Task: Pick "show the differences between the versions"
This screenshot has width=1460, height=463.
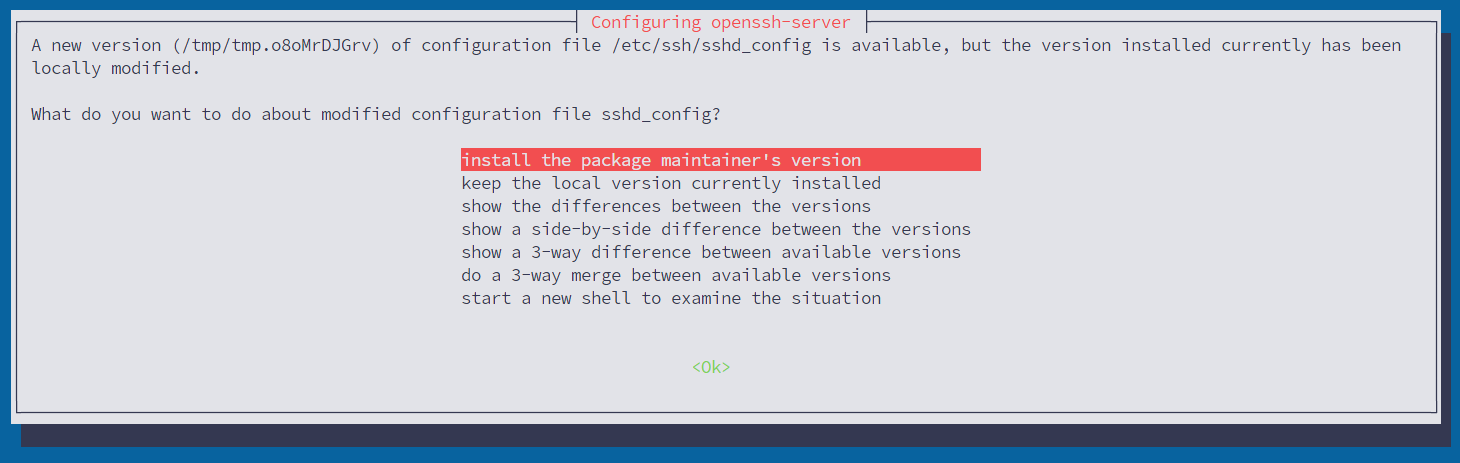Action: 666,206
